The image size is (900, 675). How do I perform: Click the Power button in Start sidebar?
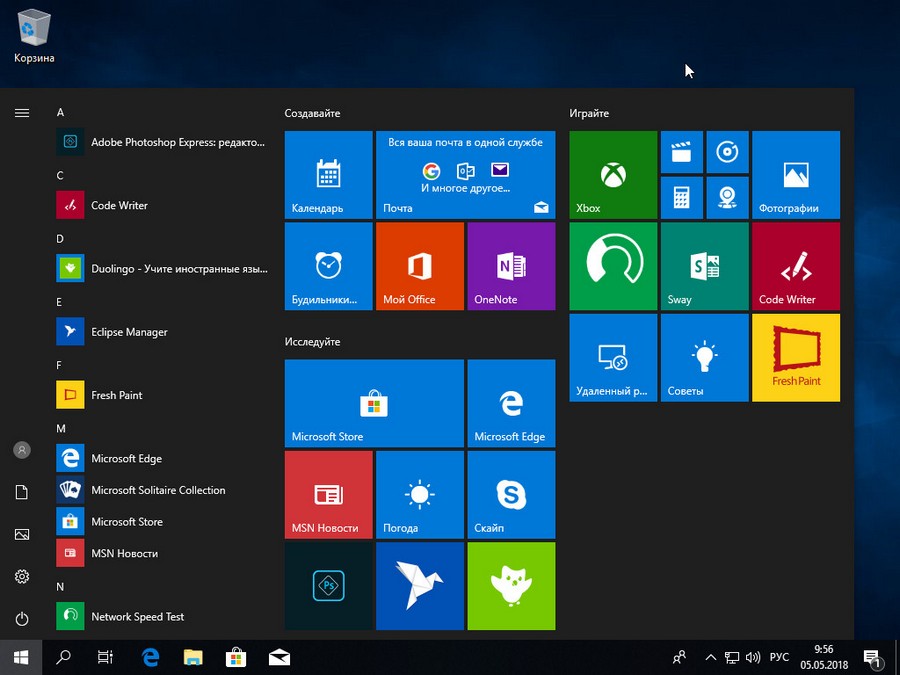[22, 619]
